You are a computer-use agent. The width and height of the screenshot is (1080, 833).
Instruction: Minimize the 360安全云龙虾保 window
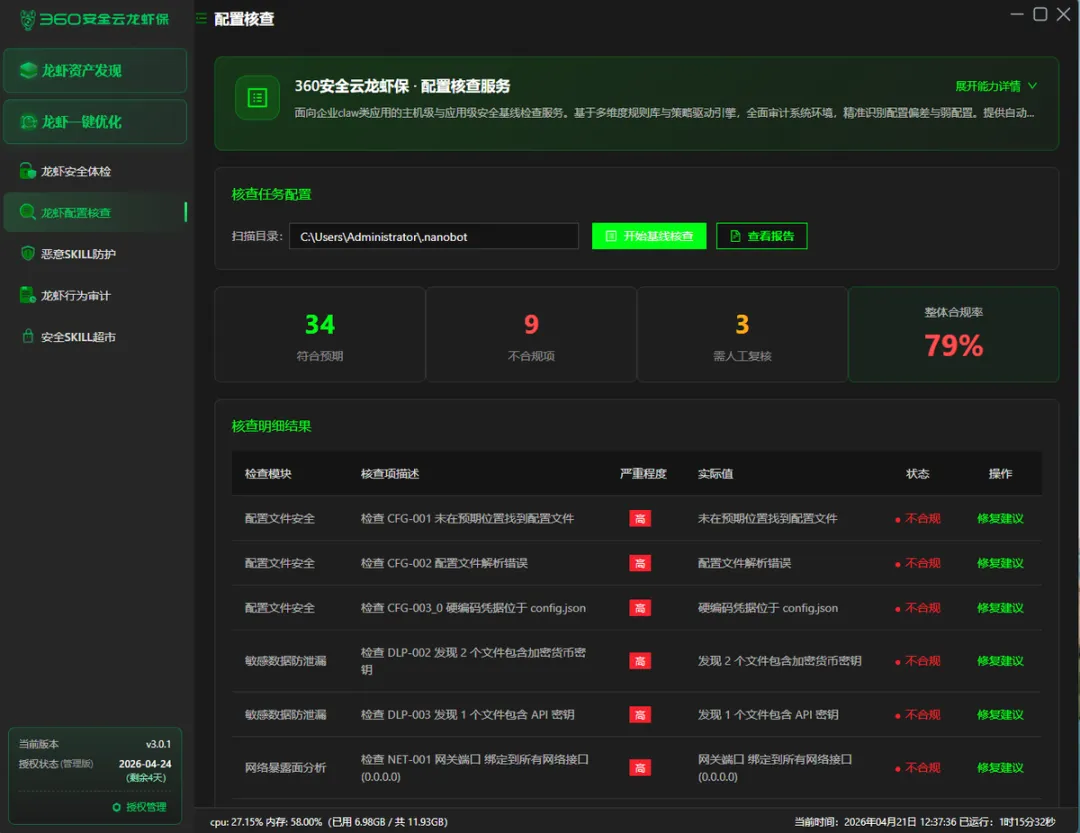pos(1017,14)
